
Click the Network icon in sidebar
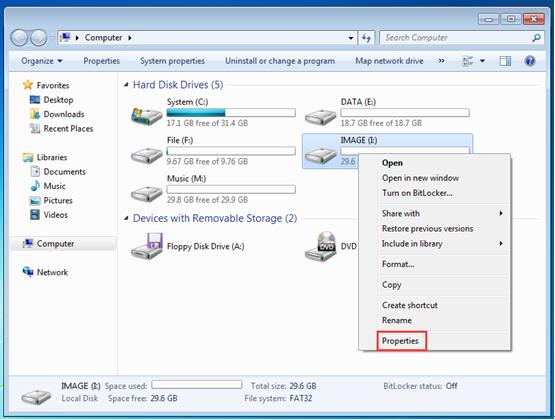point(28,272)
